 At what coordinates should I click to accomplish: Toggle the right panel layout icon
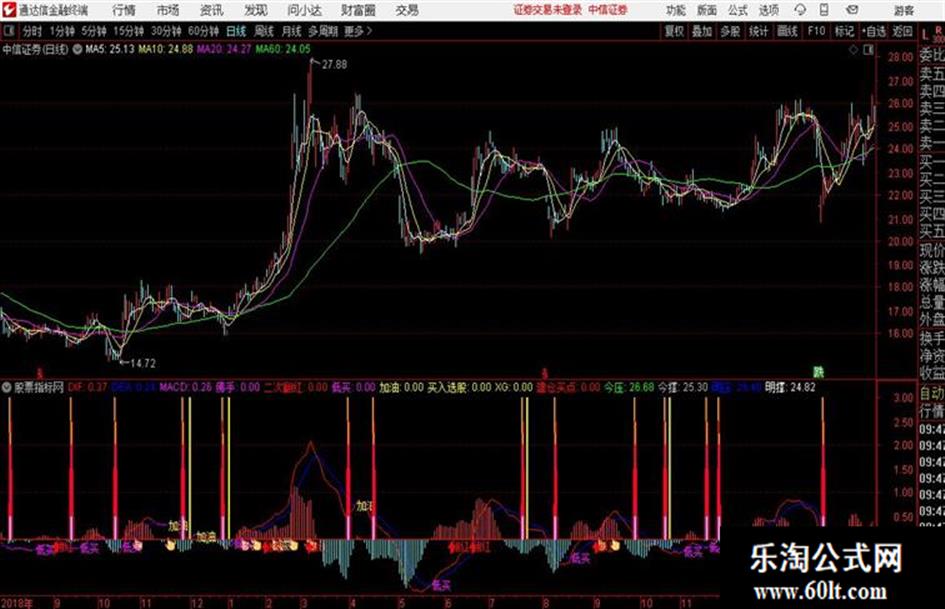868,50
